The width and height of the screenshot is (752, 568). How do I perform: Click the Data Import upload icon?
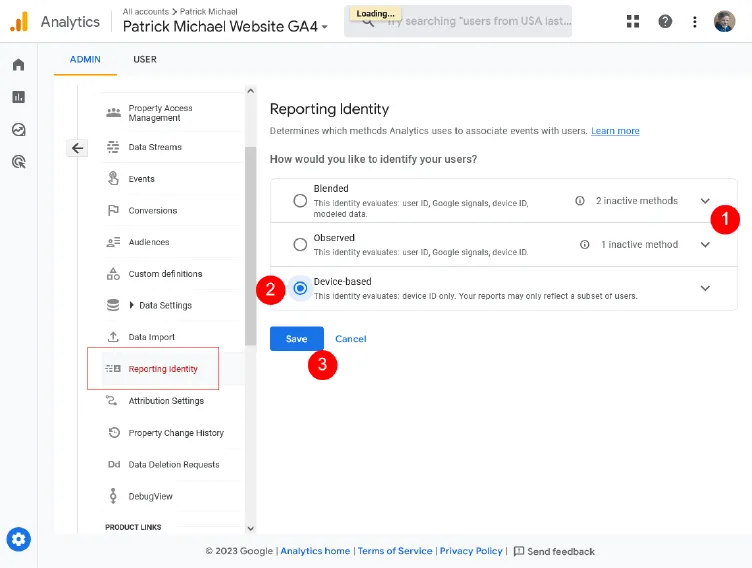113,337
